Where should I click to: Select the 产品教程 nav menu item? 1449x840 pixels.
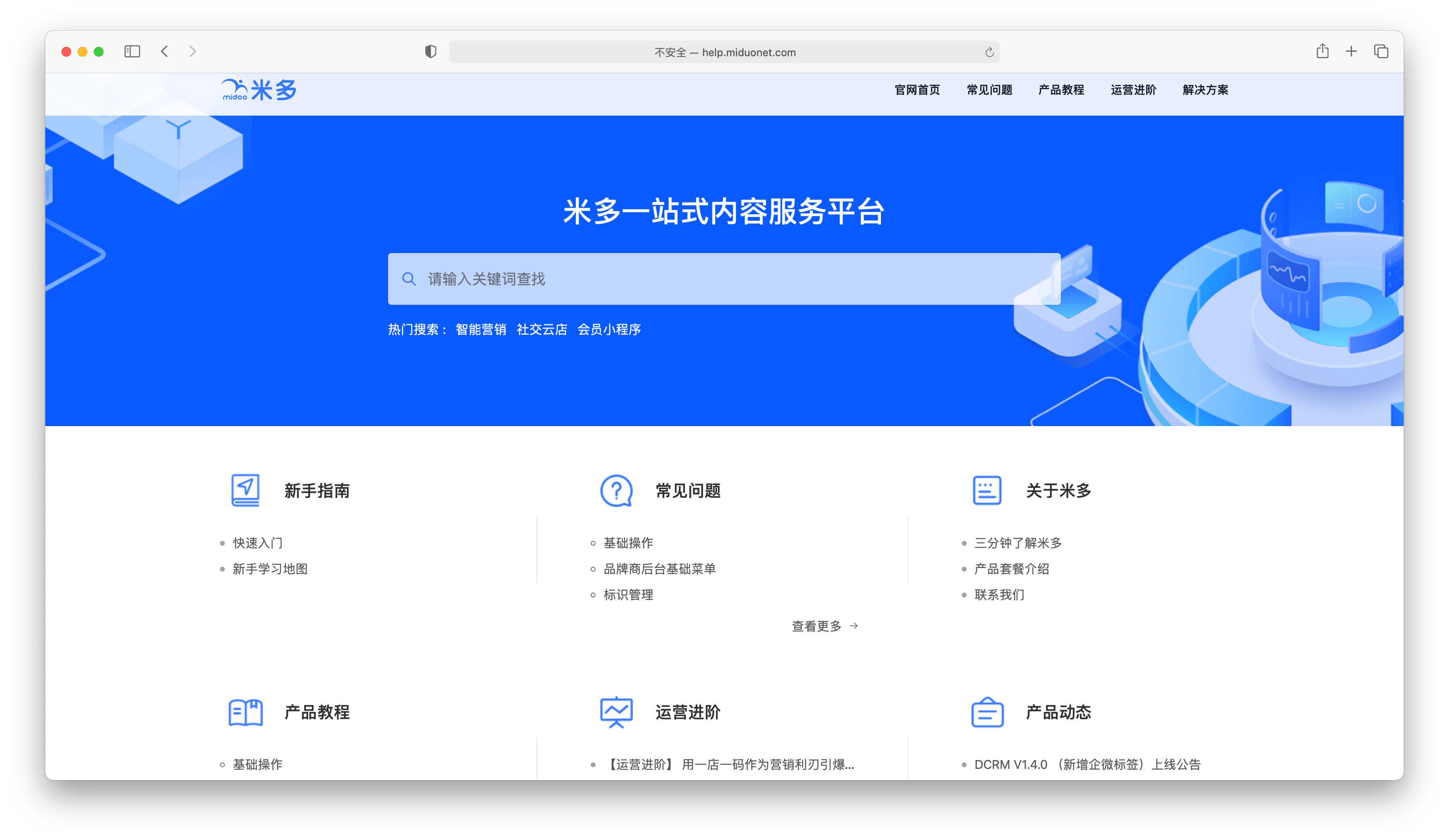click(x=1062, y=90)
